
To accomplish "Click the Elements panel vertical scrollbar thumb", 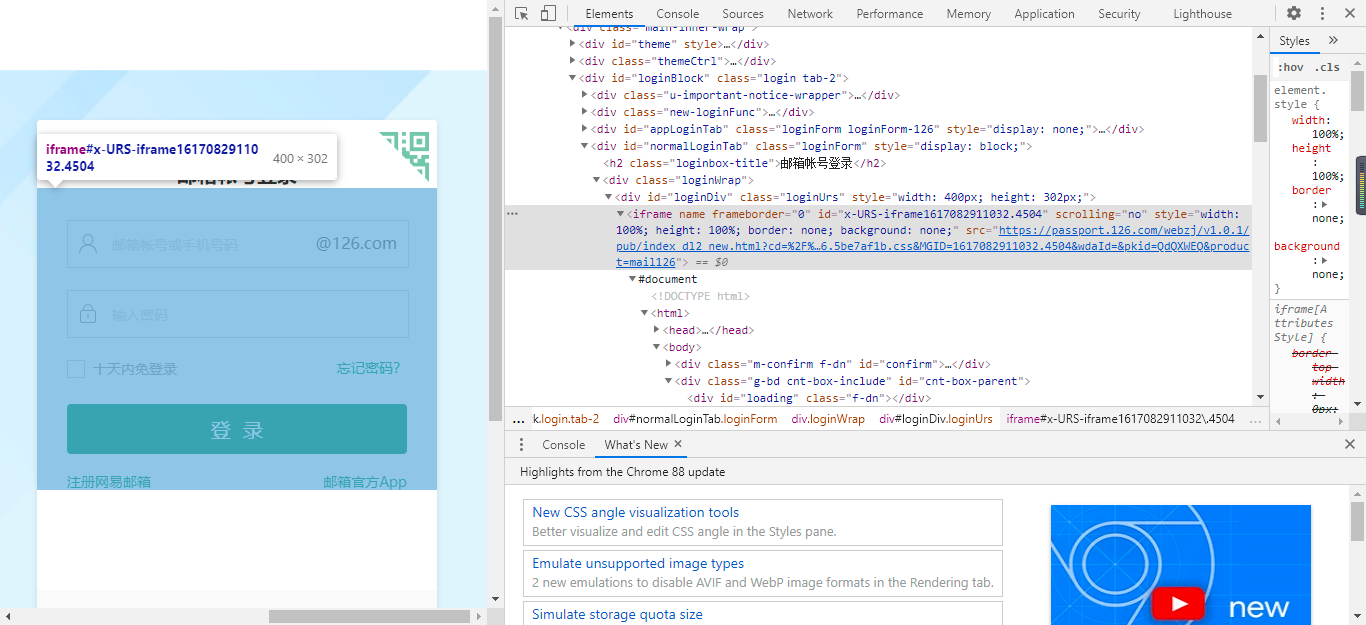I will tap(1260, 107).
